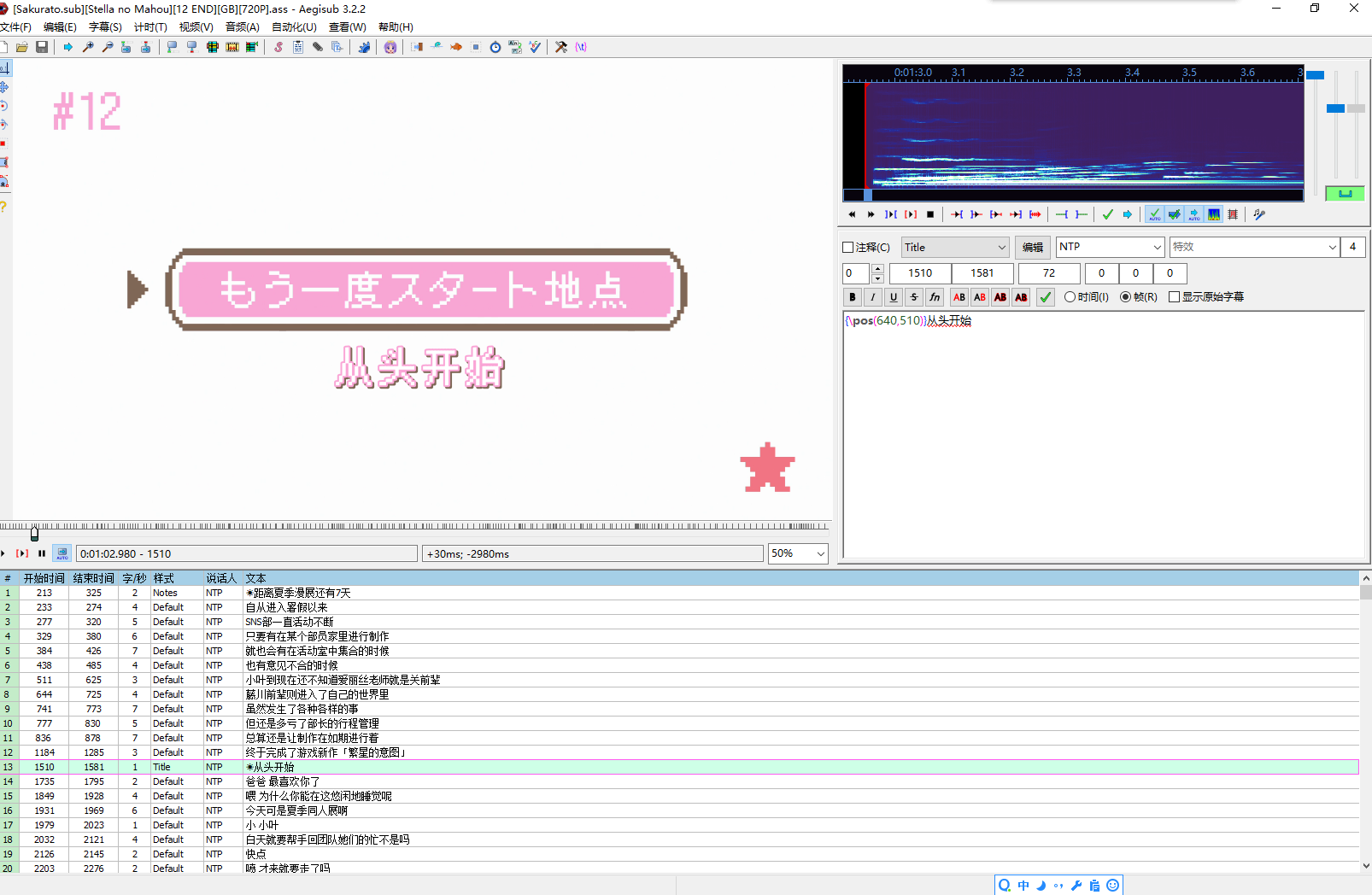Screen dimensions: 1372x895
Task: Open options with hammer and wrench icon
Action: tap(561, 47)
